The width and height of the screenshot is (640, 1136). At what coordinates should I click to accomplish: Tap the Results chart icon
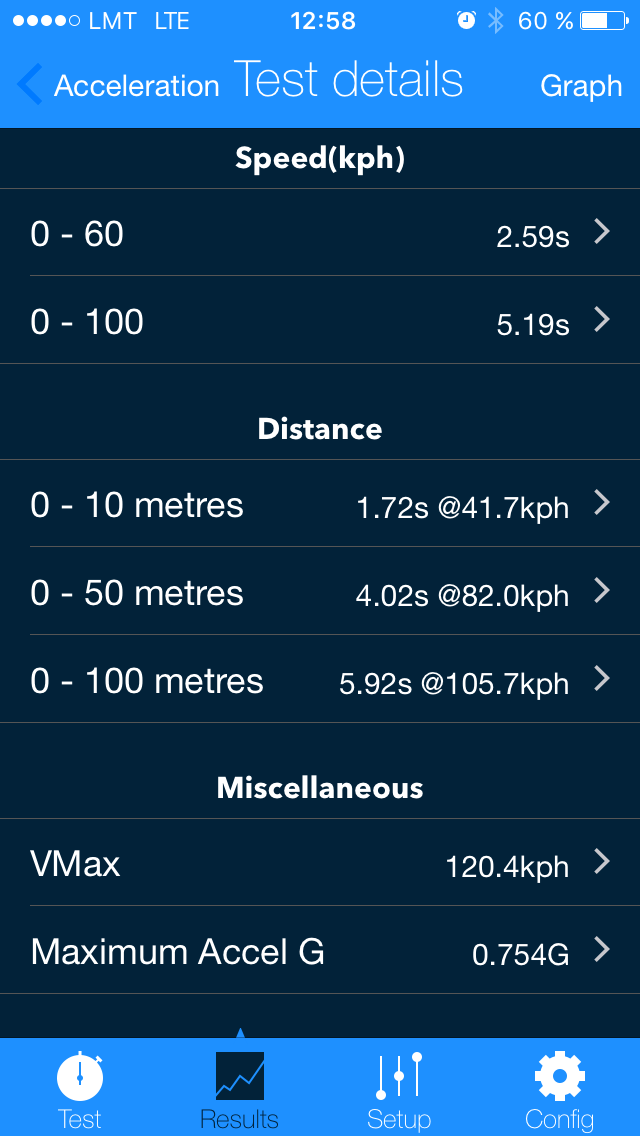tap(240, 1076)
